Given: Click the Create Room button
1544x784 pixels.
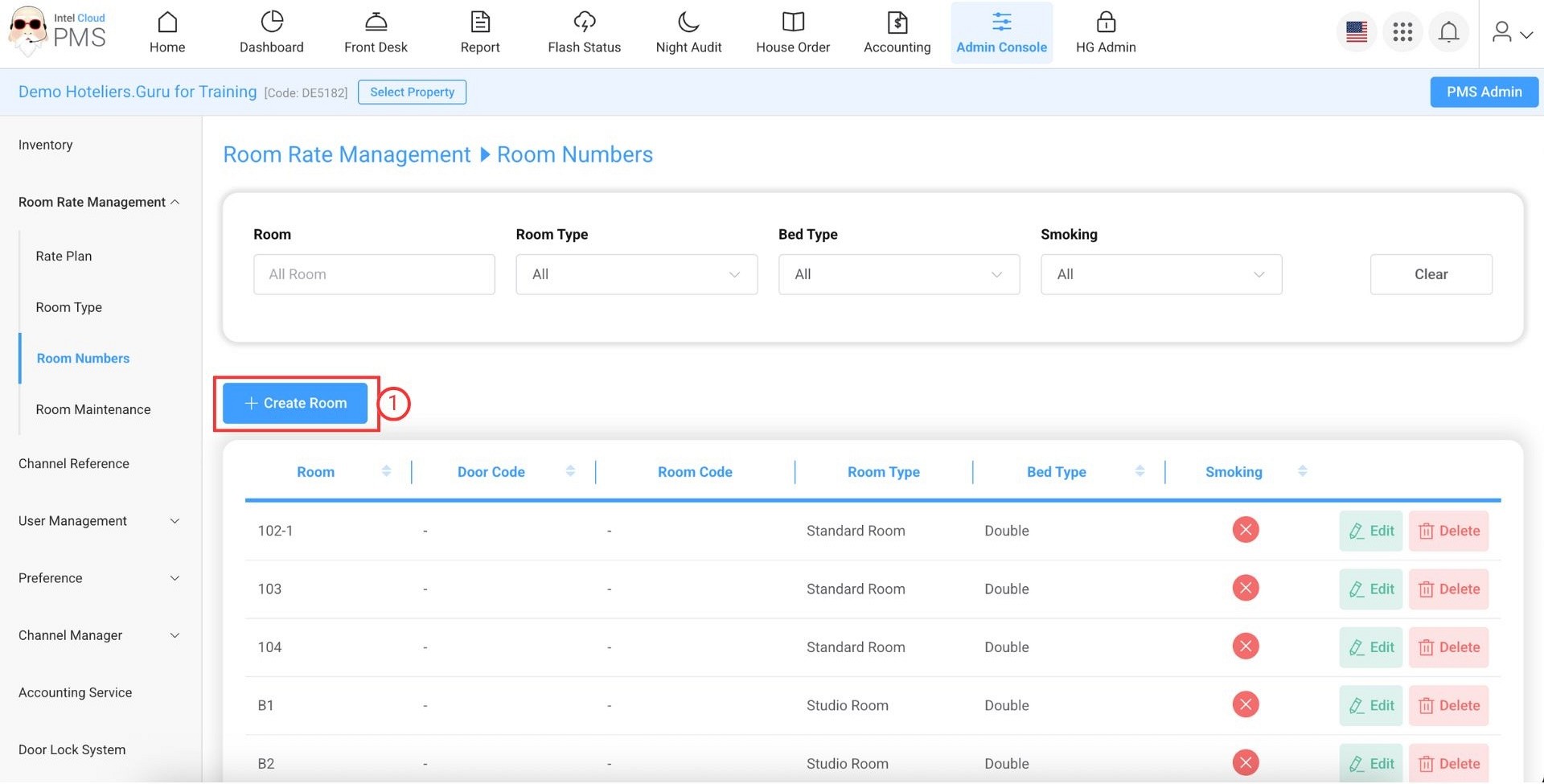Looking at the screenshot, I should pyautogui.click(x=295, y=404).
